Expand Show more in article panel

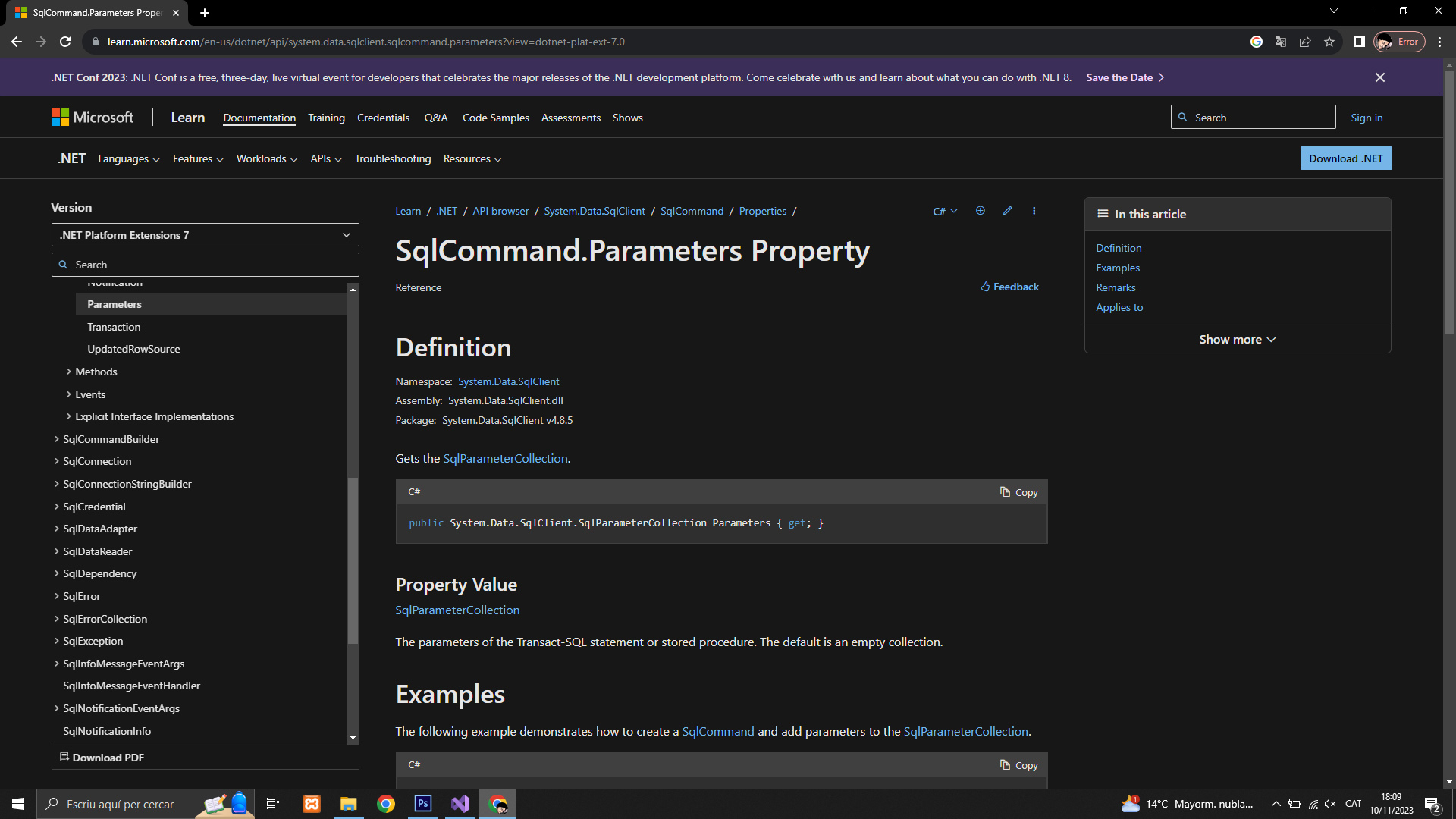click(1237, 339)
